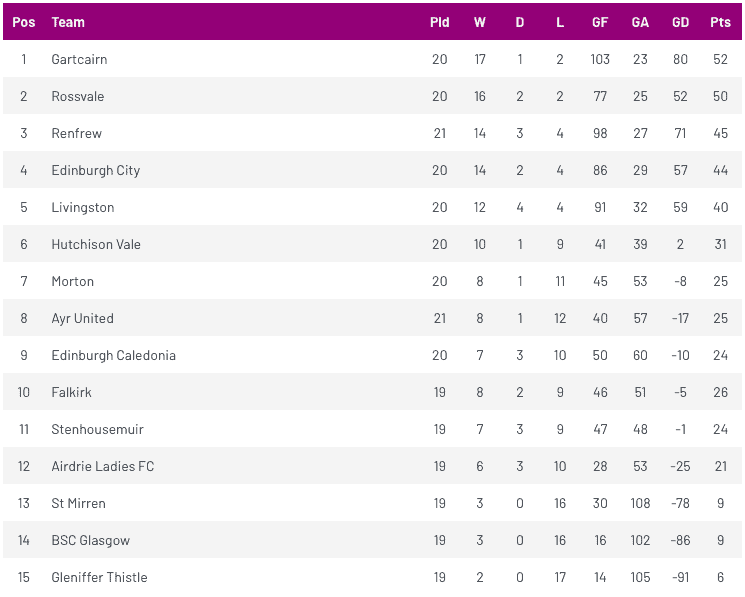Click the Falkirk team name
745x597 pixels.
tap(72, 392)
